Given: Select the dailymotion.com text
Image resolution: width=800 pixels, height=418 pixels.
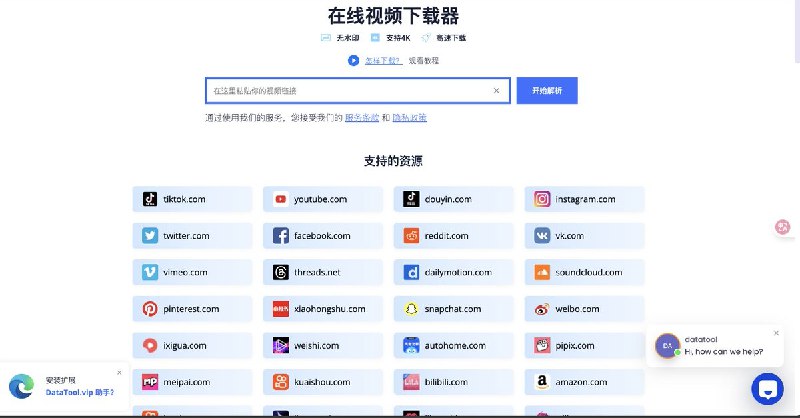Looking at the screenshot, I should coord(458,273).
